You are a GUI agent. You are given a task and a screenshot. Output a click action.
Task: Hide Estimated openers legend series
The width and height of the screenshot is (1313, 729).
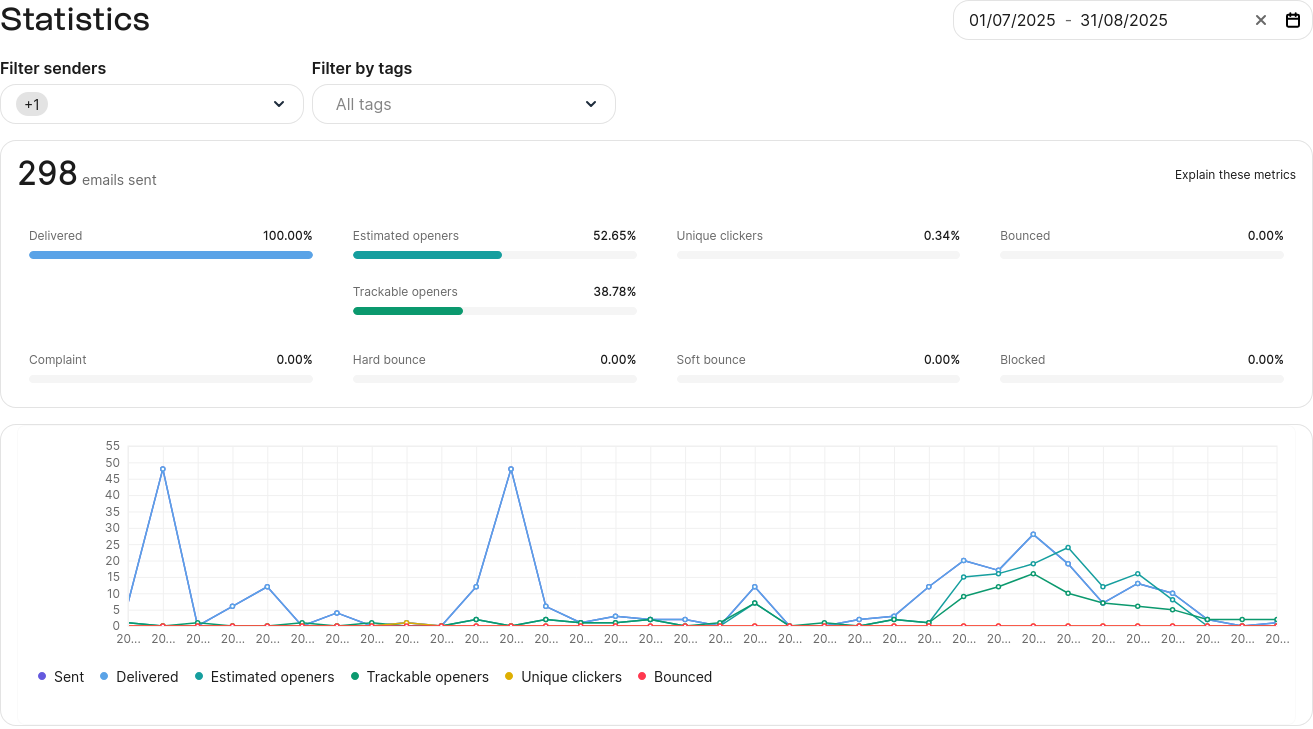(x=263, y=677)
